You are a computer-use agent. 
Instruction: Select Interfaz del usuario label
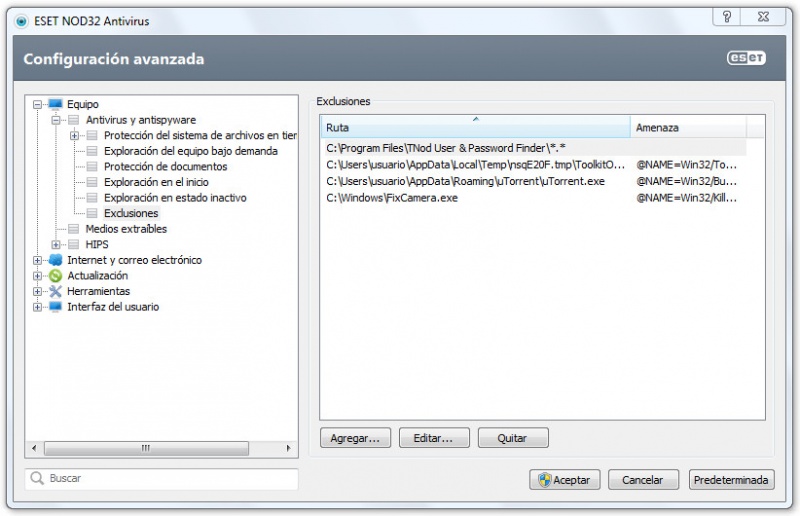(113, 307)
